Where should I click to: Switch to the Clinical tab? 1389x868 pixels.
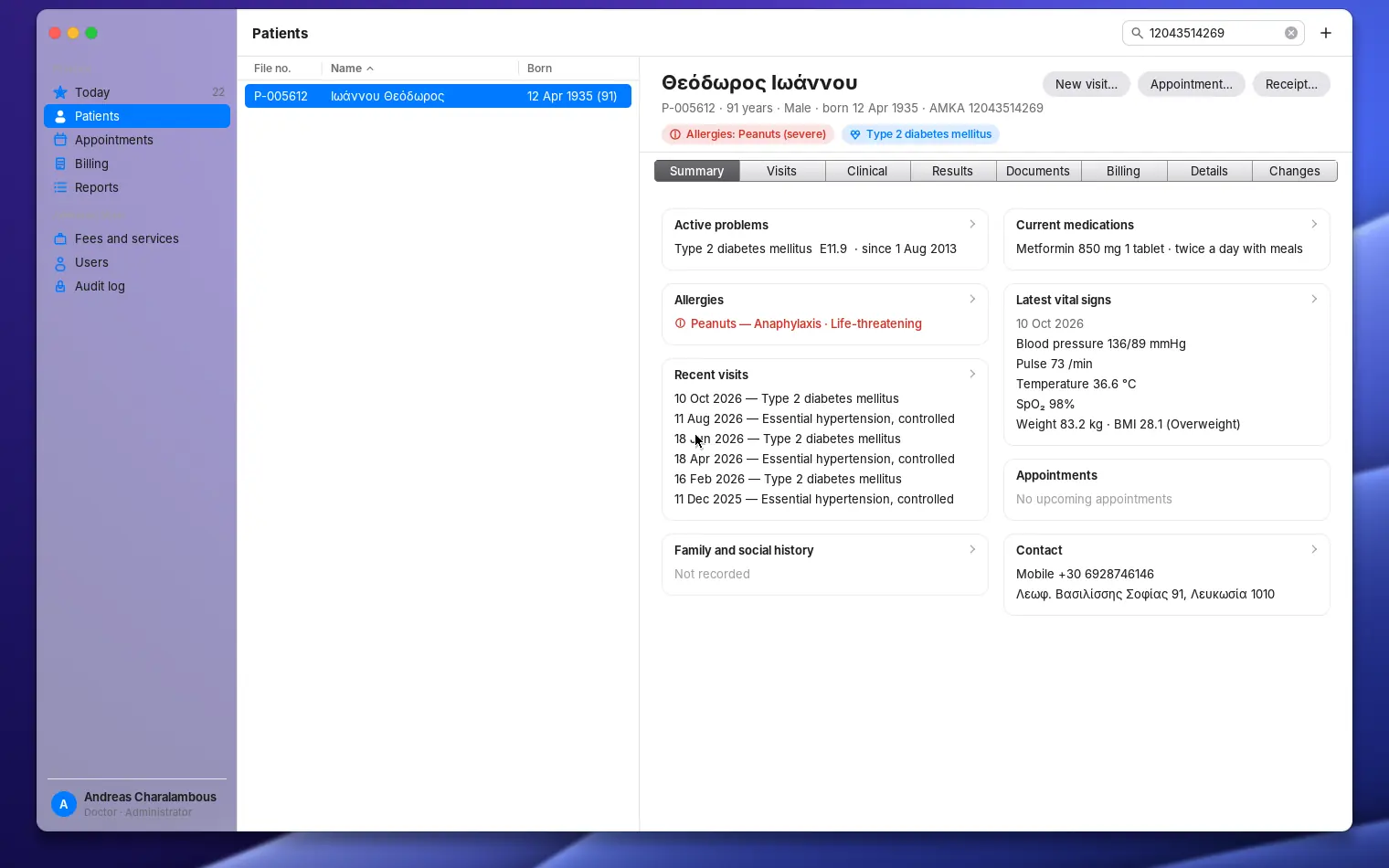click(867, 171)
